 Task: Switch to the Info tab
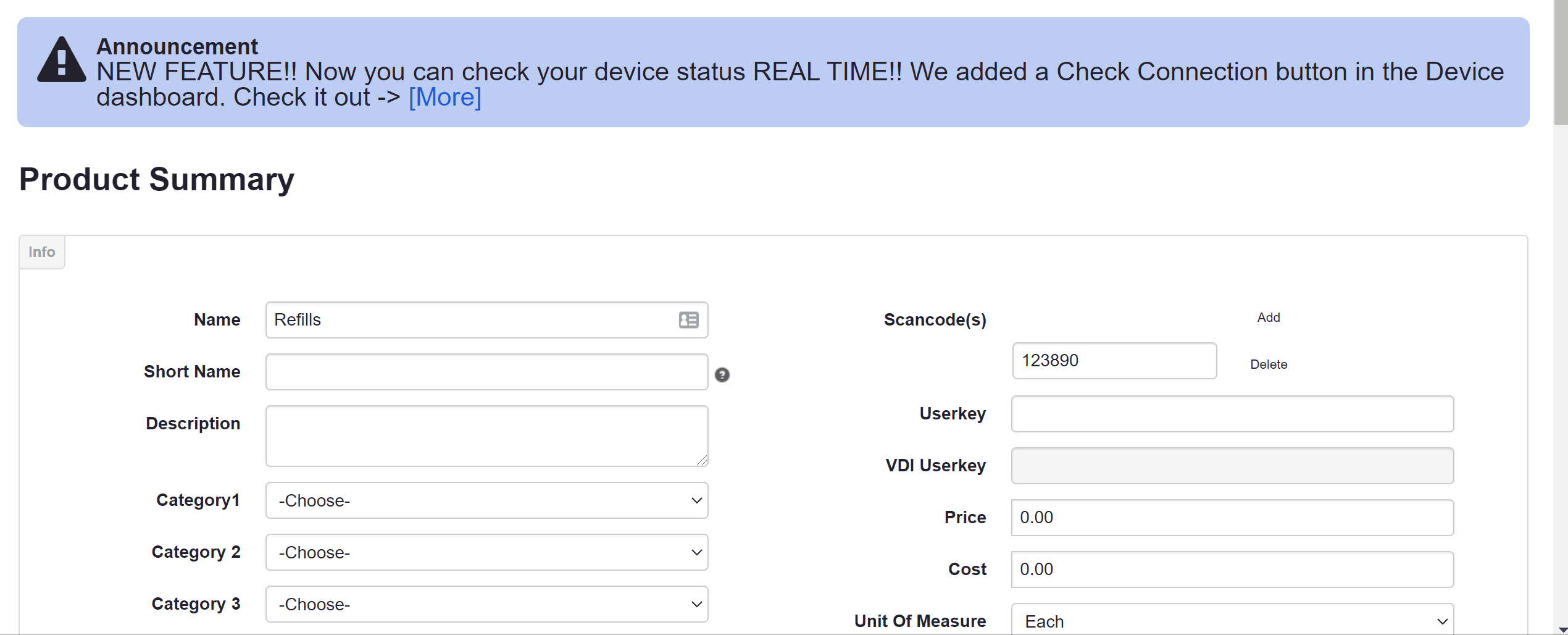[x=42, y=252]
